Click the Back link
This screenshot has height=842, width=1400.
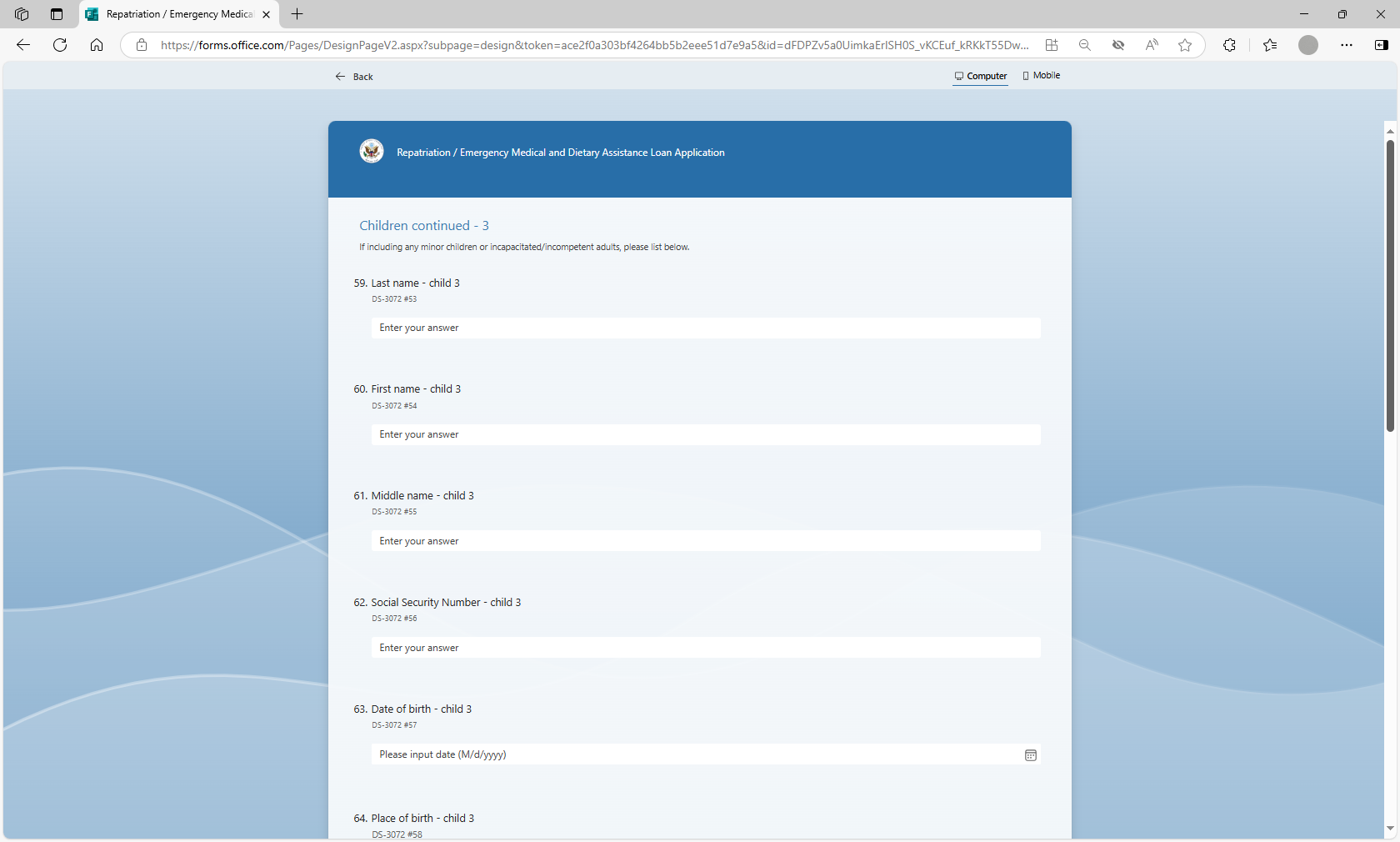pyautogui.click(x=354, y=77)
